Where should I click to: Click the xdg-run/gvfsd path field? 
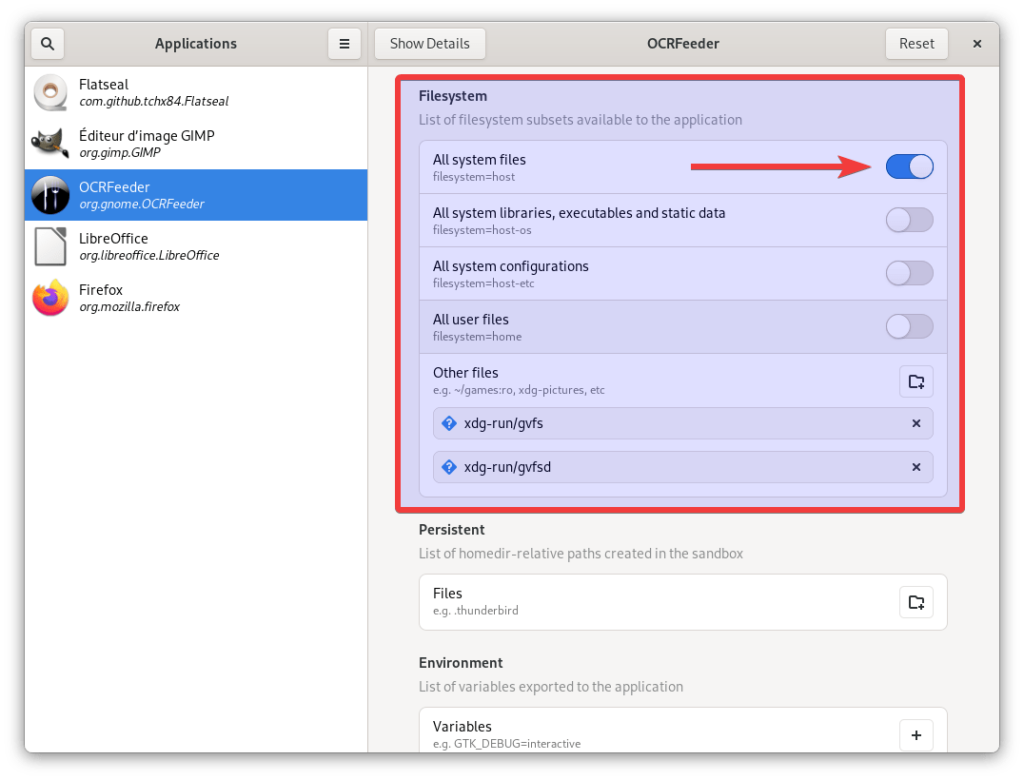point(682,467)
